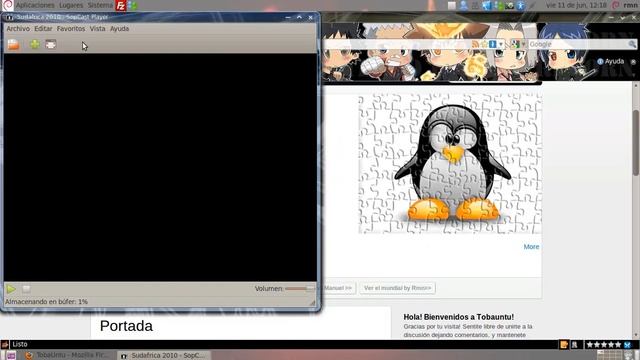The image size is (640, 360).
Task: Bookmark the page with the star icon
Action: [484, 44]
